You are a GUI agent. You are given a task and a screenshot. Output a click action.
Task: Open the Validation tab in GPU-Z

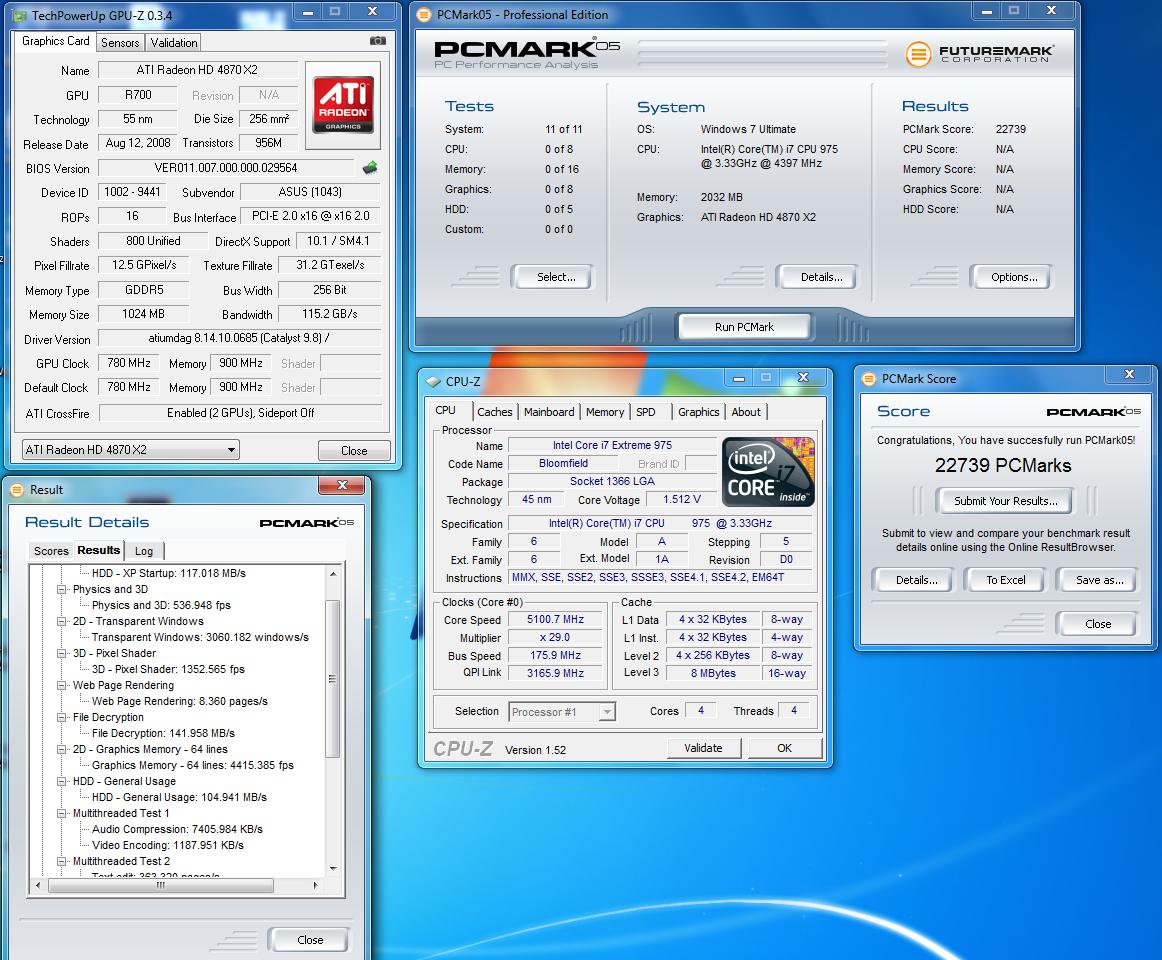(174, 43)
